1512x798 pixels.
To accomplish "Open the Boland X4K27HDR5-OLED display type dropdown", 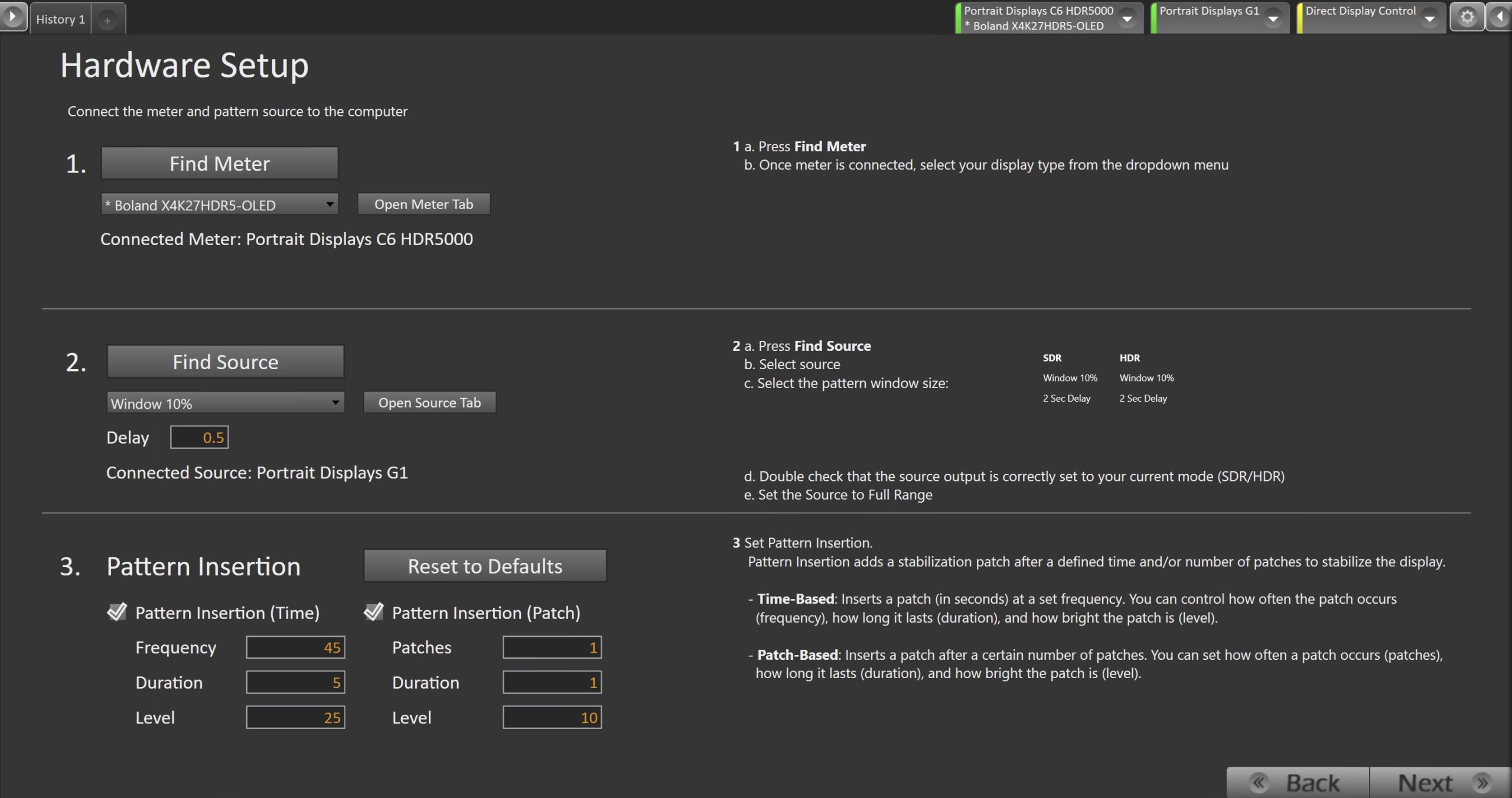I will click(x=219, y=204).
